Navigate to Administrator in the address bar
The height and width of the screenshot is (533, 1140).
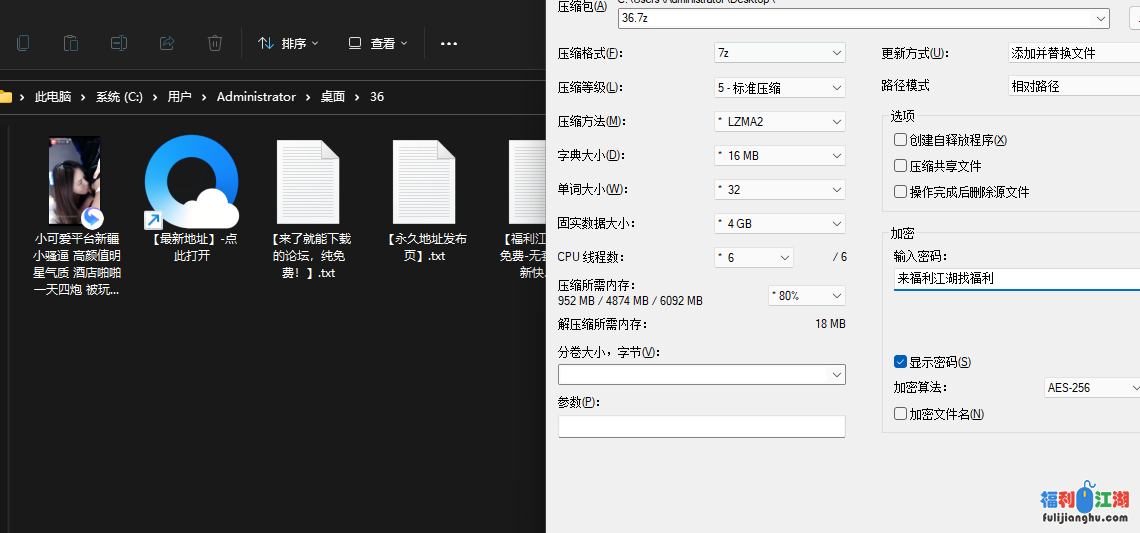tap(256, 97)
